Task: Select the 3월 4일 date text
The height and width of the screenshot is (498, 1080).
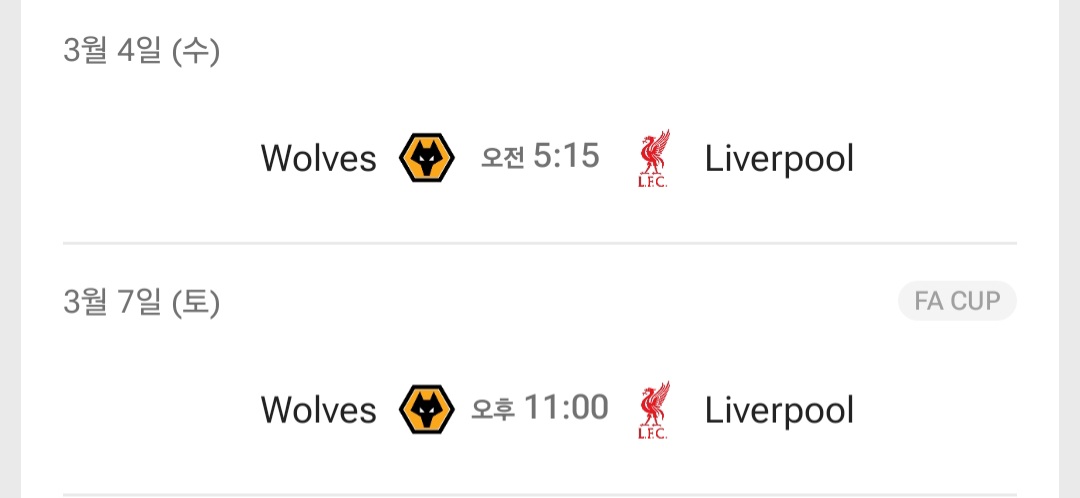Action: pyautogui.click(x=112, y=51)
